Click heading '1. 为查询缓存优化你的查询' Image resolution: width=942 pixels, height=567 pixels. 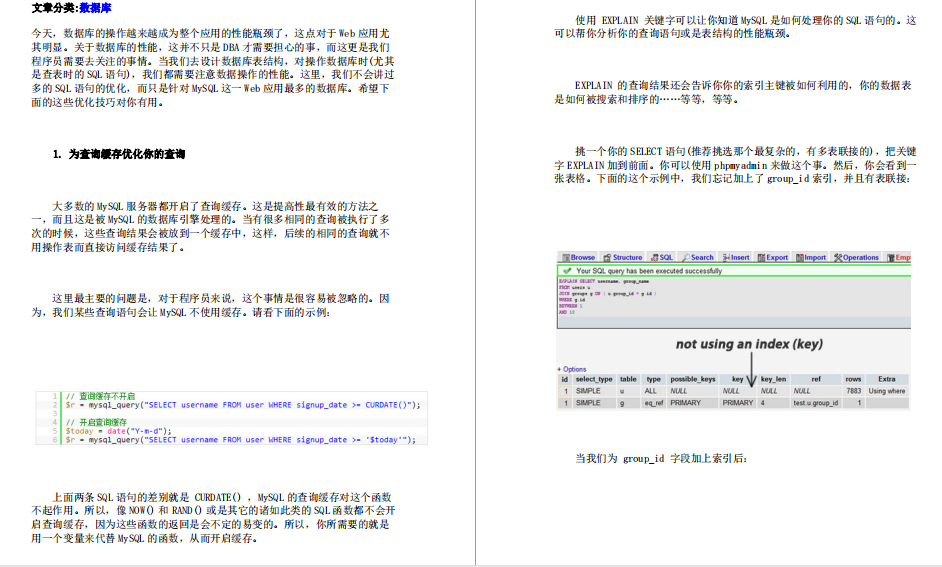[118, 154]
